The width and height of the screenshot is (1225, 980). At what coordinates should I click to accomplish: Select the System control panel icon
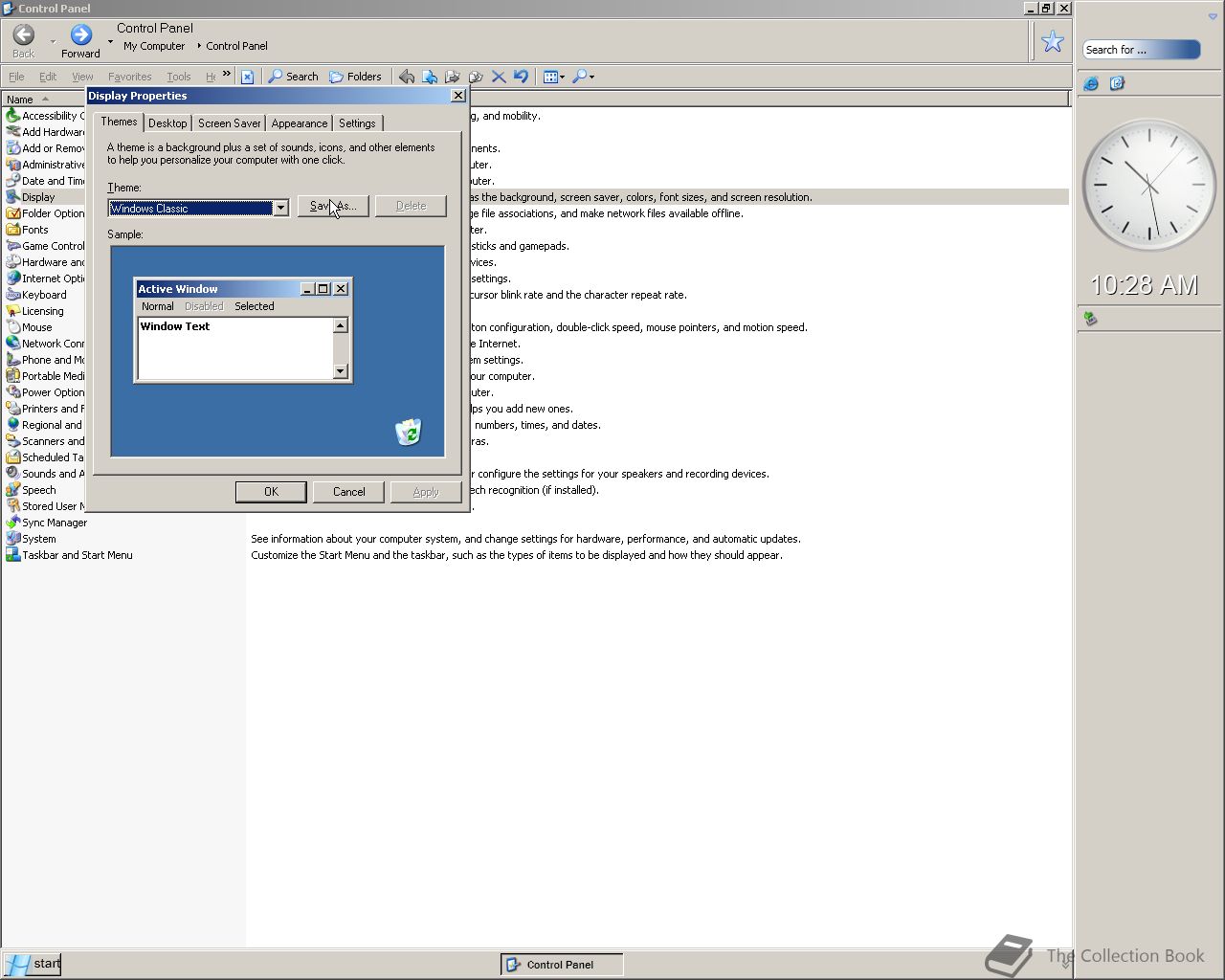tap(13, 539)
